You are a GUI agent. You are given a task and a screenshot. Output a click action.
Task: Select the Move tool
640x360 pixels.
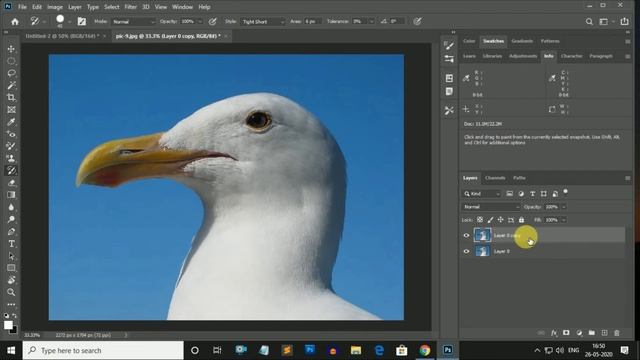click(11, 49)
